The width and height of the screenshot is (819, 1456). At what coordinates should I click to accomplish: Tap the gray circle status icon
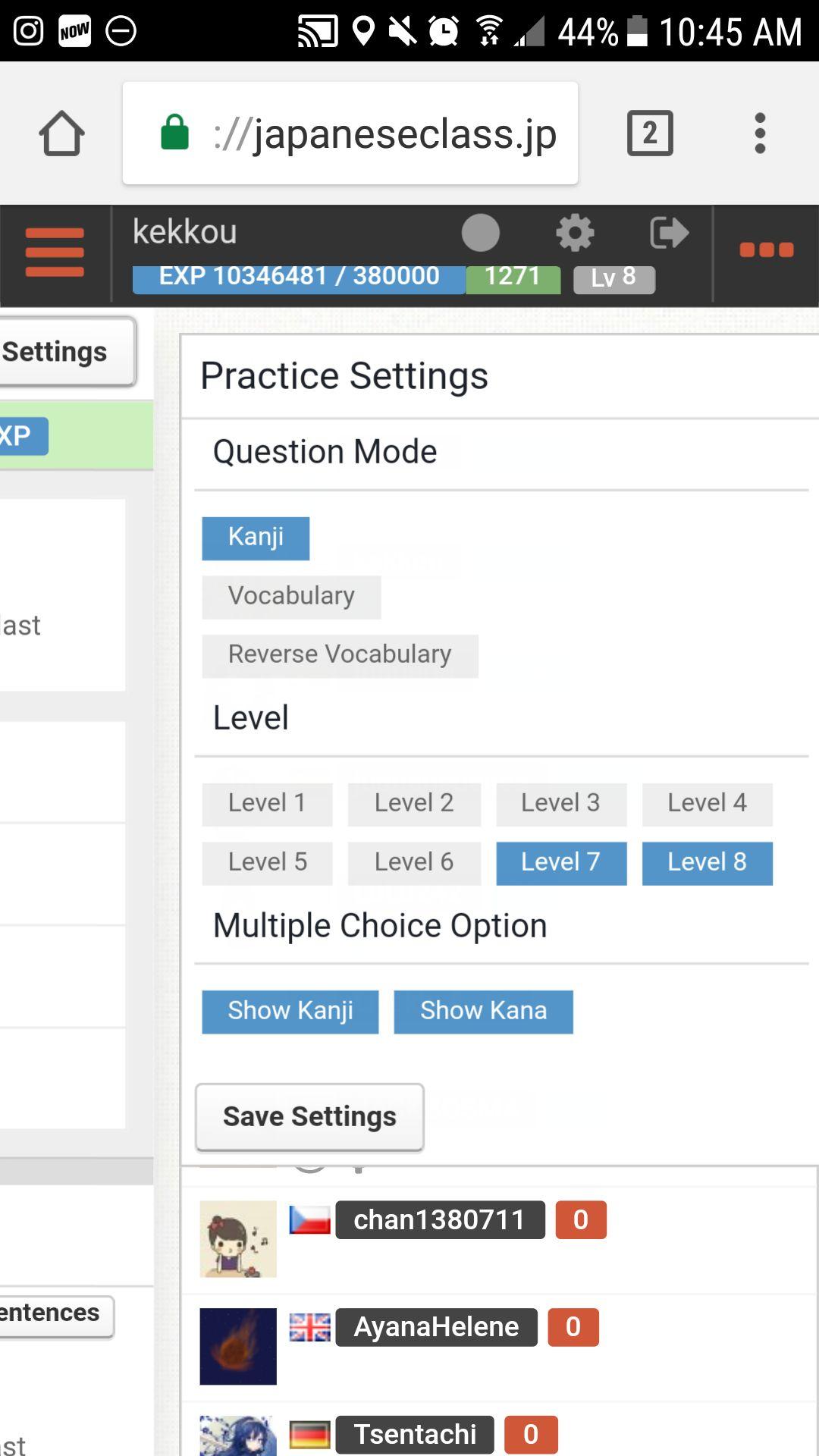coord(481,233)
